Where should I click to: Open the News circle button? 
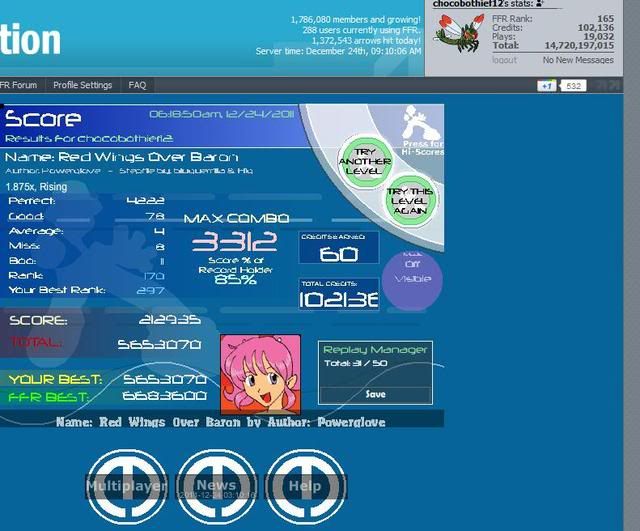pyautogui.click(x=216, y=487)
